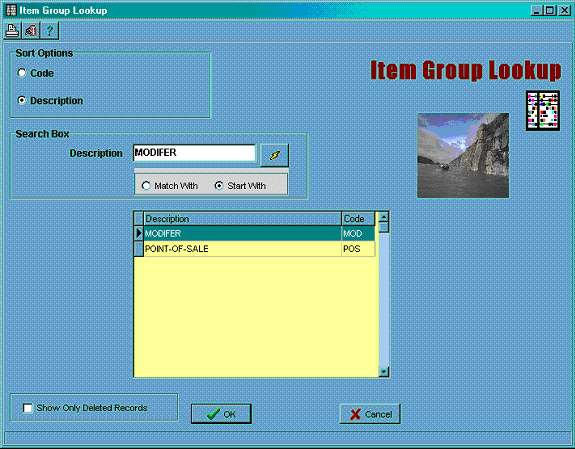Click the cliff landscape thumbnail image
Image resolution: width=575 pixels, height=449 pixels.
click(x=463, y=156)
